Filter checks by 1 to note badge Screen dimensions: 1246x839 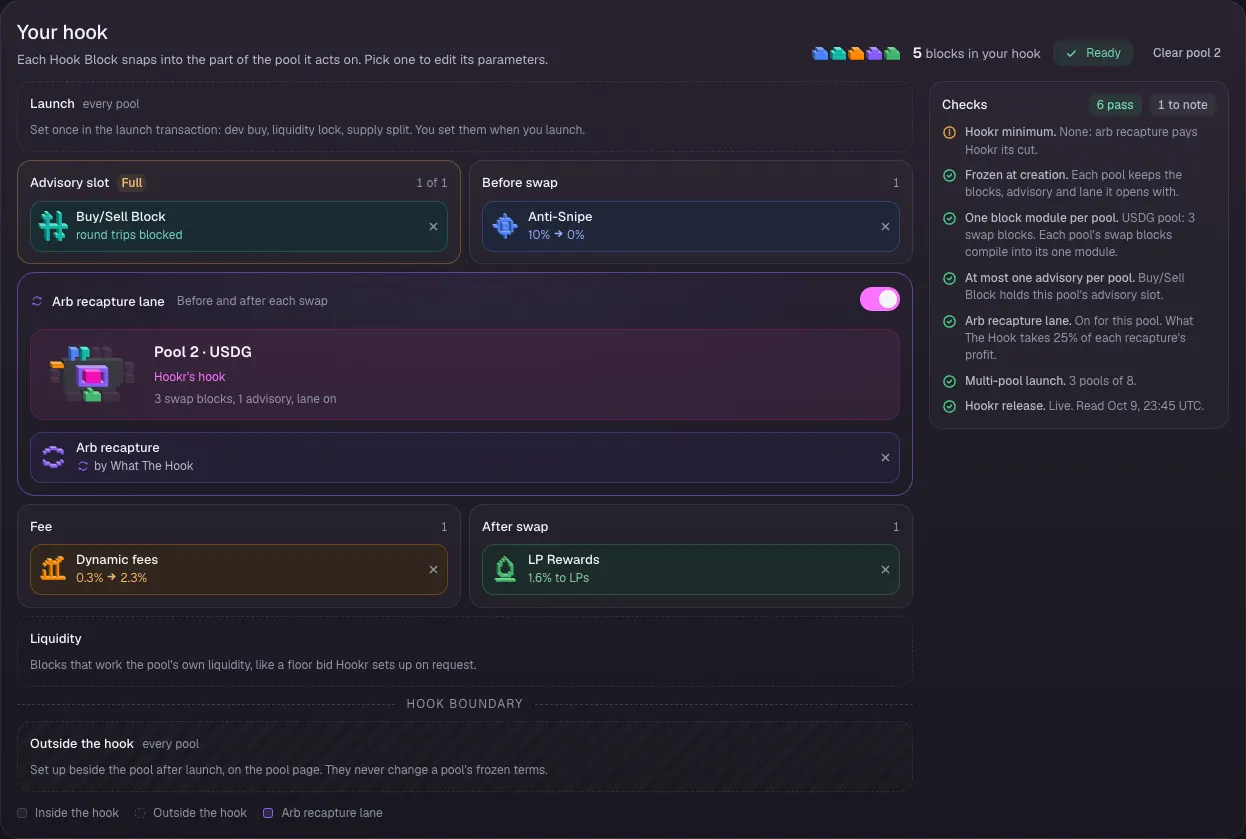[1182, 105]
